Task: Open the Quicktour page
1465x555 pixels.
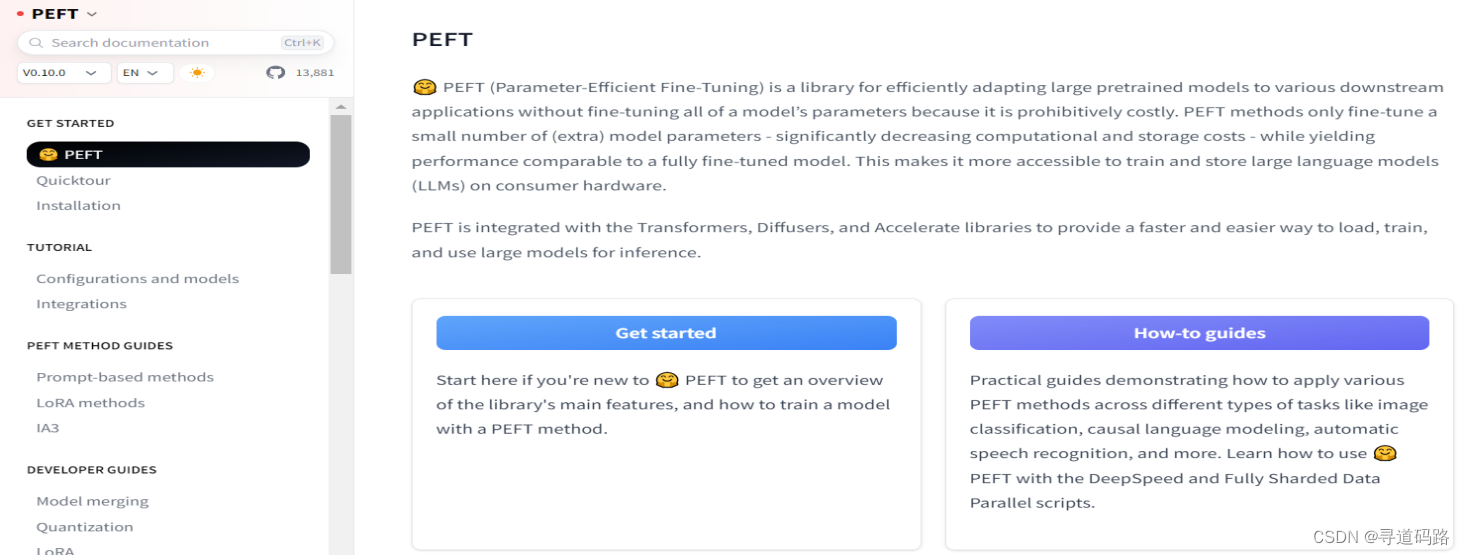Action: click(x=73, y=181)
